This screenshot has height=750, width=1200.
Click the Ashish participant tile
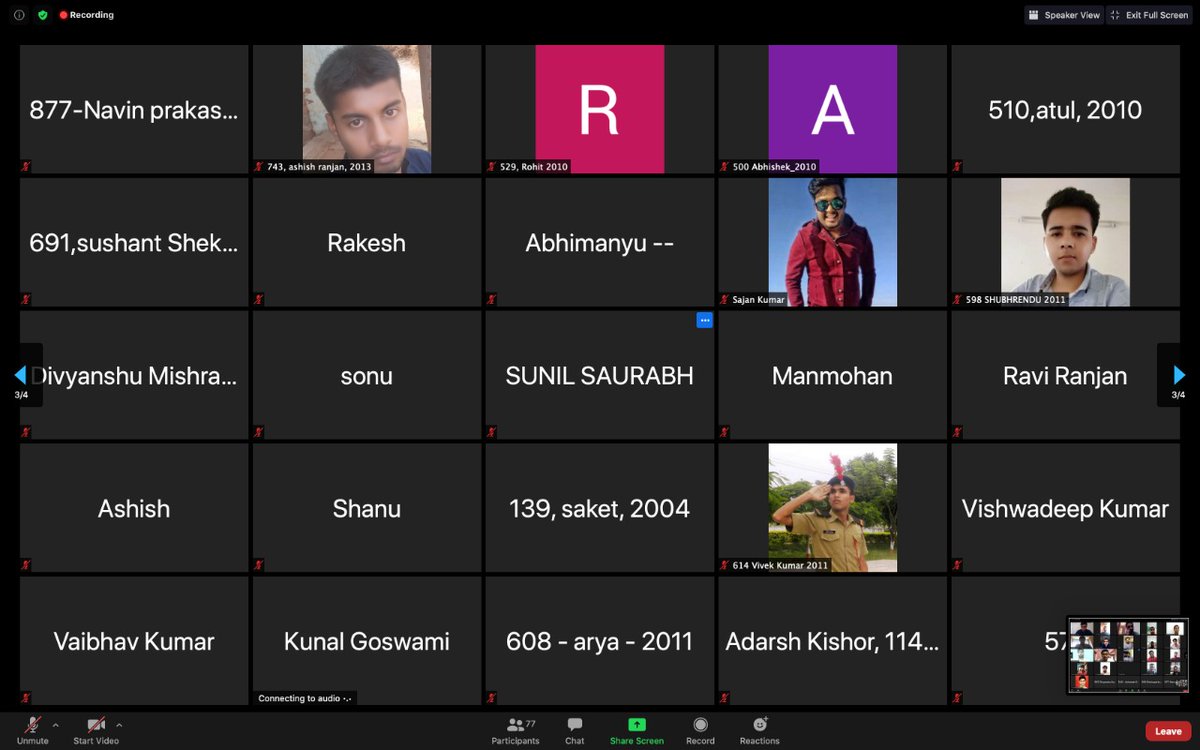tap(134, 508)
